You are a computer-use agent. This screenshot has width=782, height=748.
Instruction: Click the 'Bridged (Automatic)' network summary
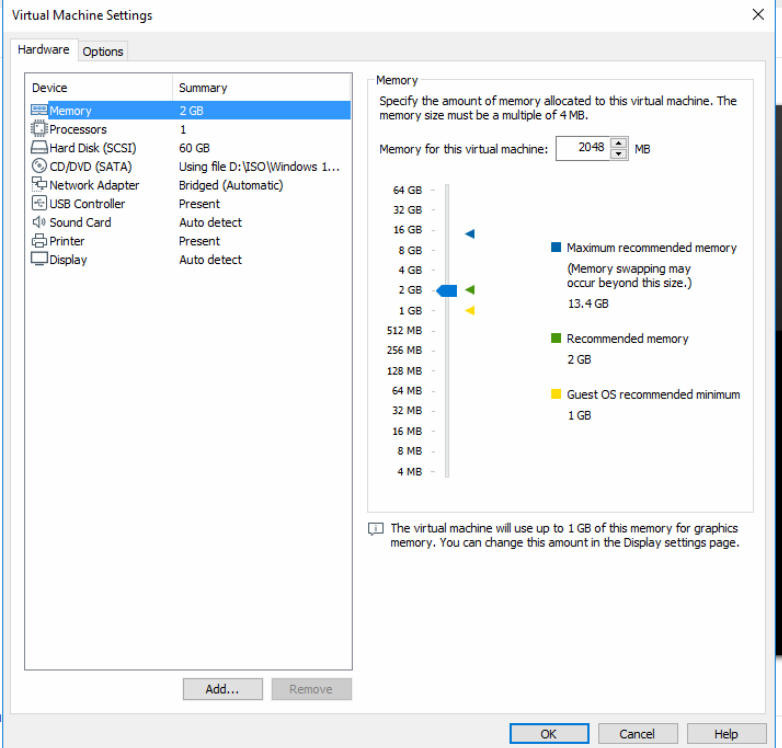[231, 185]
